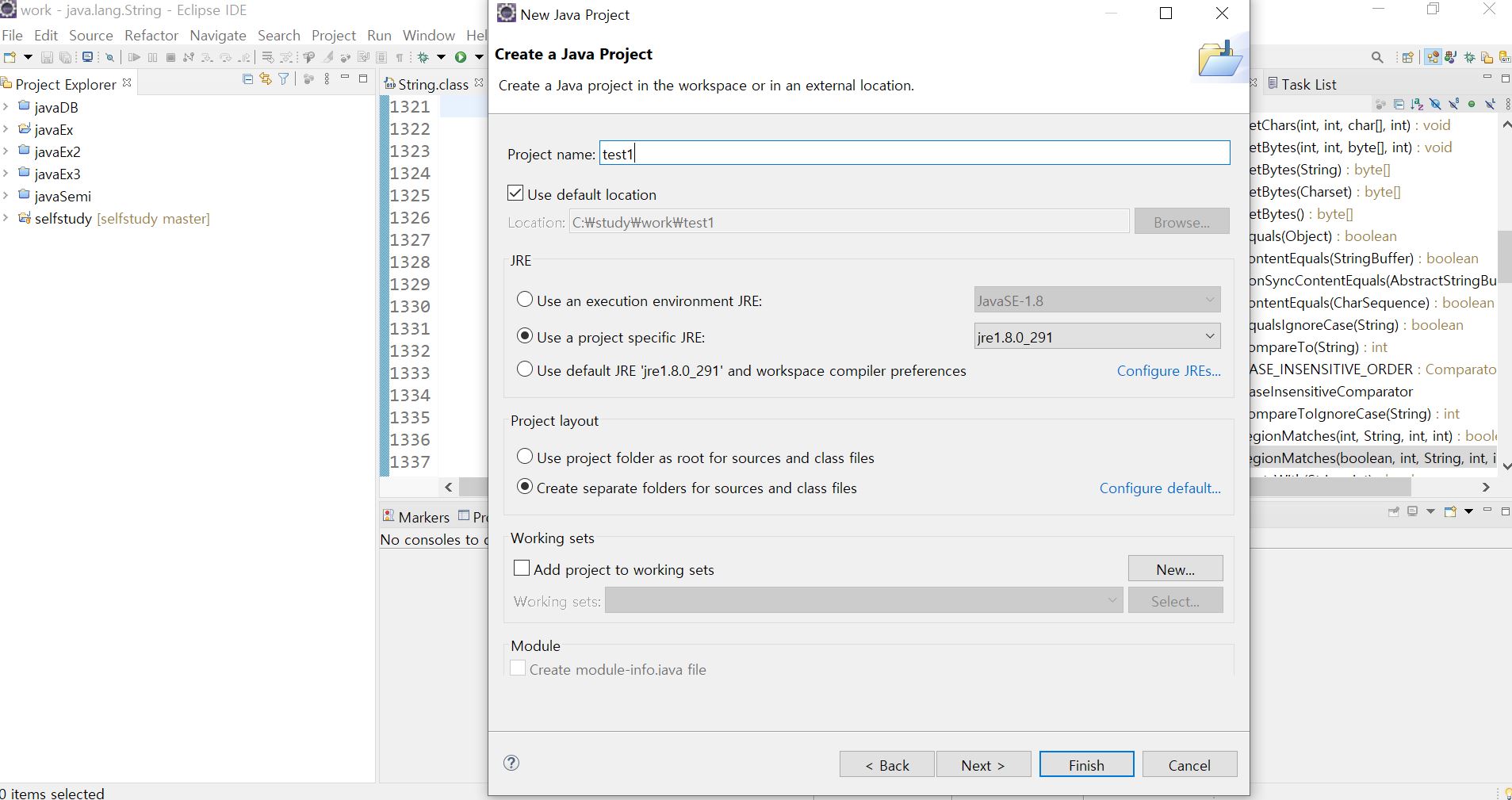Viewport: 1512px width, 800px height.
Task: Click Collapse All in Project Explorer
Action: [247, 78]
